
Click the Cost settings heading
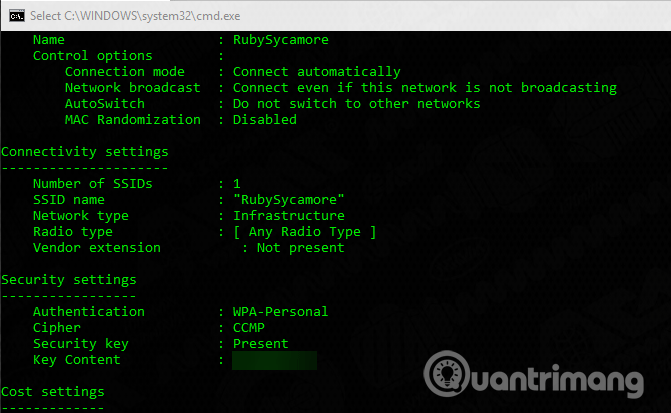pos(52,392)
